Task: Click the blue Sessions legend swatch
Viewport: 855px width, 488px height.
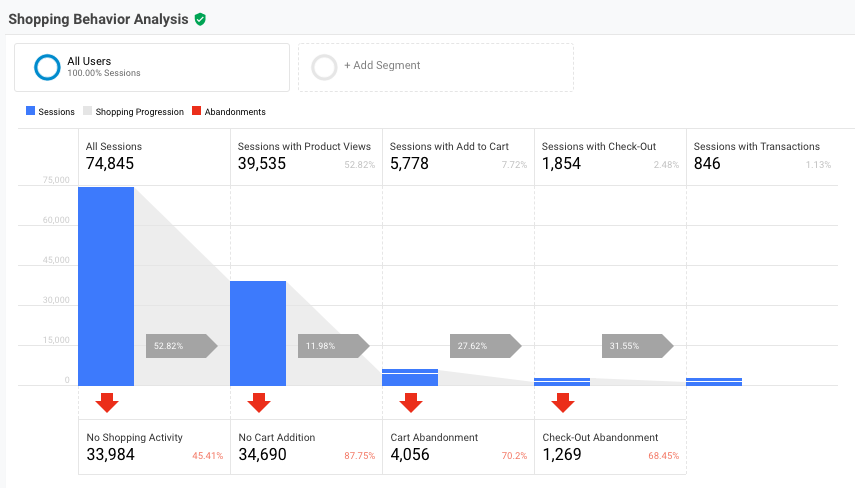Action: [x=30, y=112]
